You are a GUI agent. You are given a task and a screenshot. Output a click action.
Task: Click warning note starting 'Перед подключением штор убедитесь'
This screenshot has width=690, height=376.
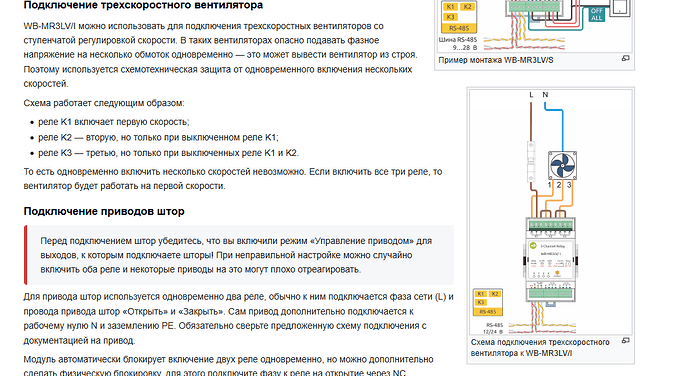tap(239, 255)
